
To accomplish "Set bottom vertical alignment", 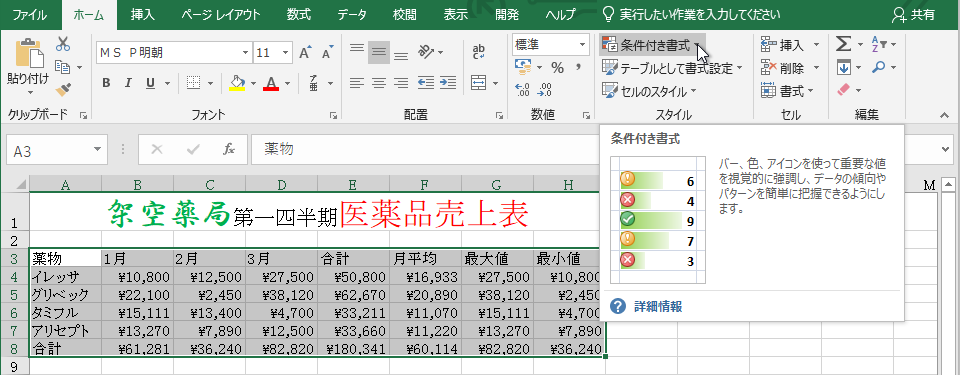I will coord(400,55).
